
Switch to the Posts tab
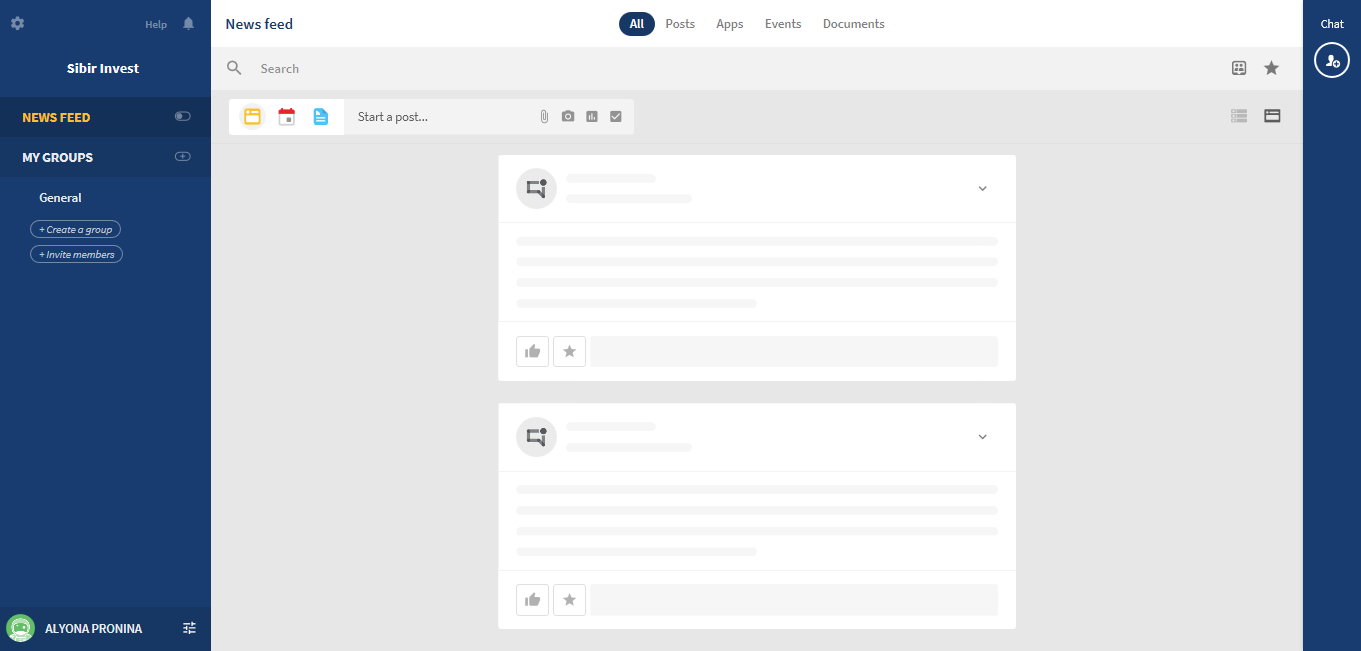point(680,24)
